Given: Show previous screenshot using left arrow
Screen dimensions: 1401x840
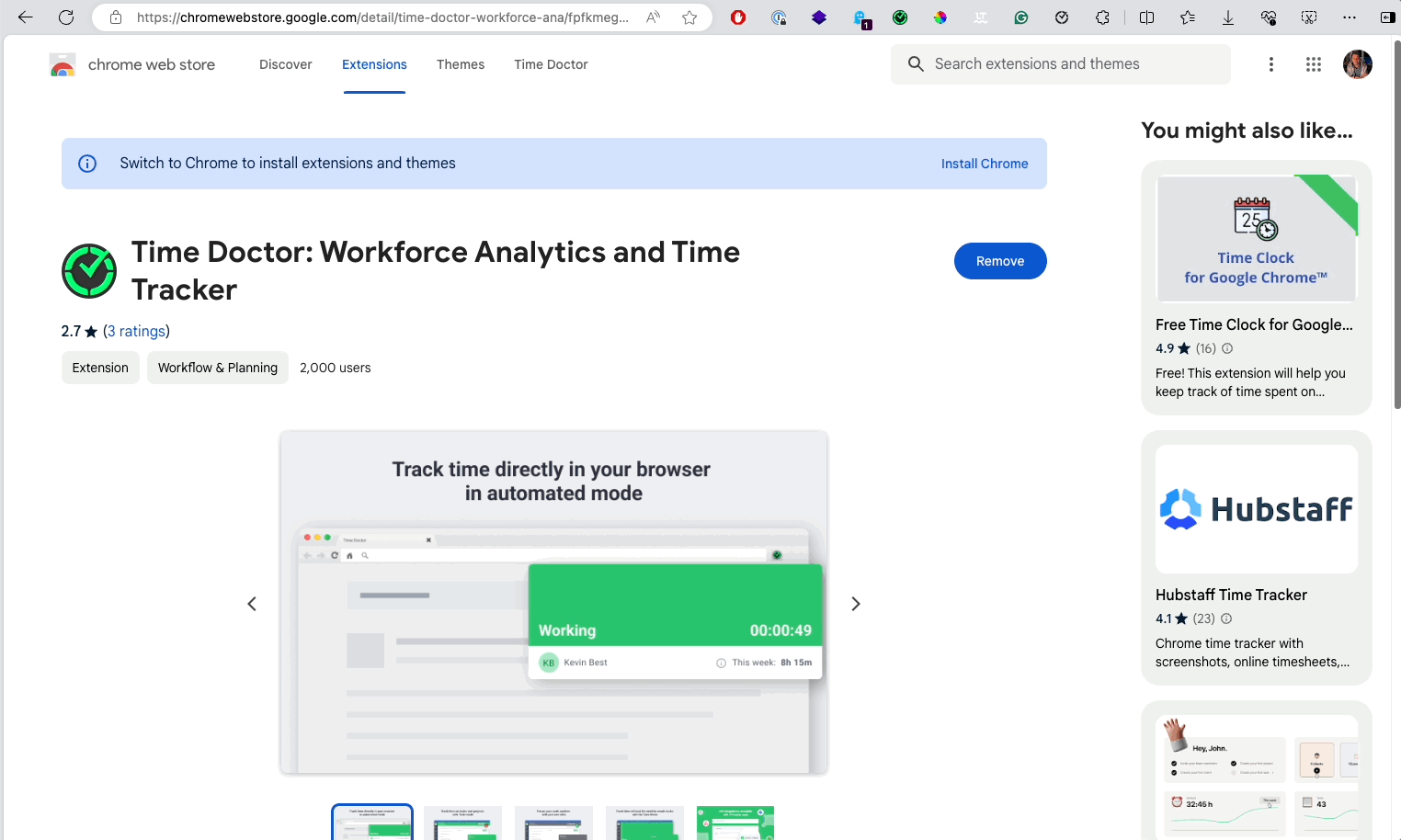Looking at the screenshot, I should coord(252,604).
